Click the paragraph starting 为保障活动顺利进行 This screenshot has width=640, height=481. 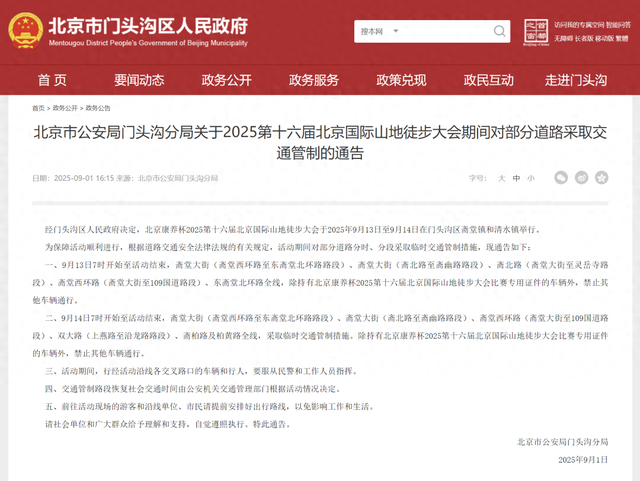point(289,247)
